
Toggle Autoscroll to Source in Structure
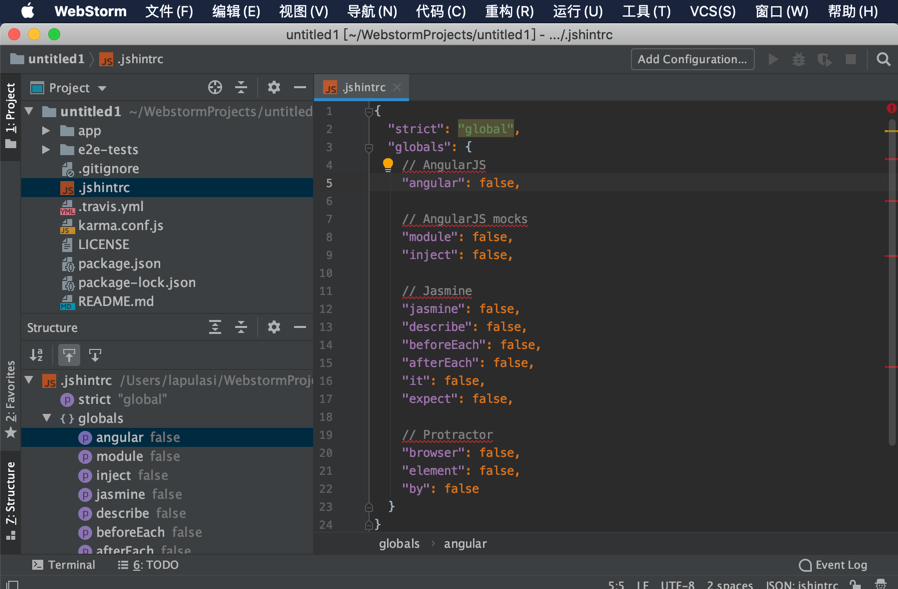(x=69, y=355)
